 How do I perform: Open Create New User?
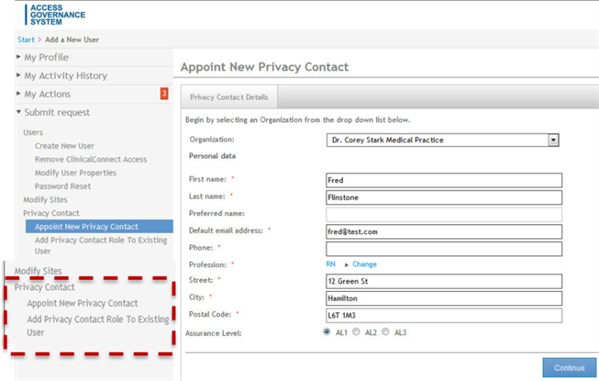point(65,146)
